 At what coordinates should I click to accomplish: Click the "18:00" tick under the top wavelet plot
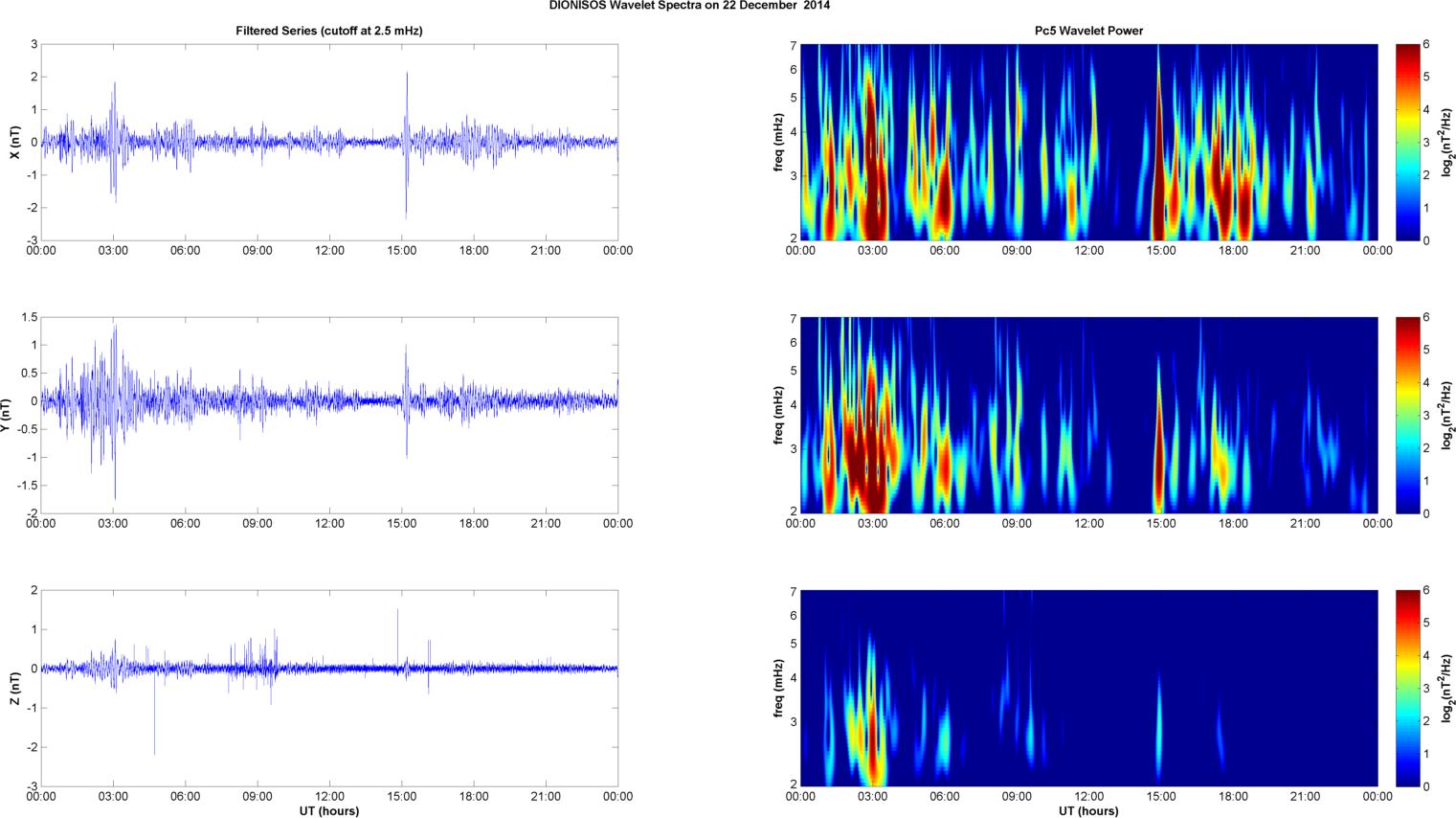coord(1233,251)
